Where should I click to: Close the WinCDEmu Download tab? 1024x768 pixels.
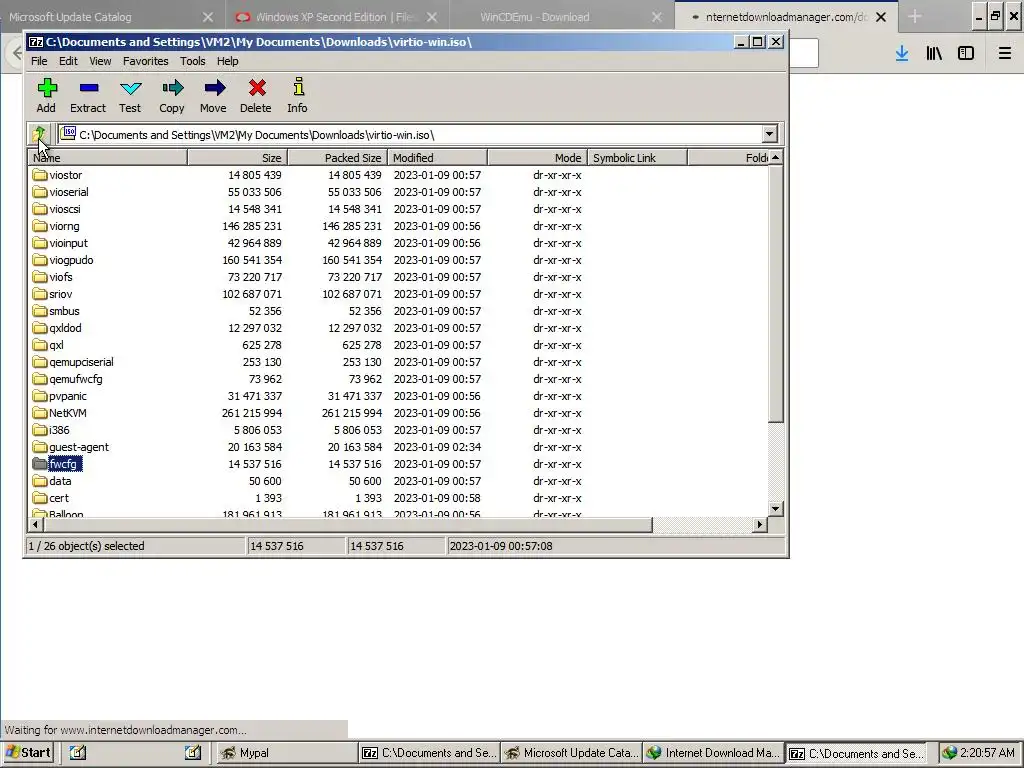(x=657, y=18)
